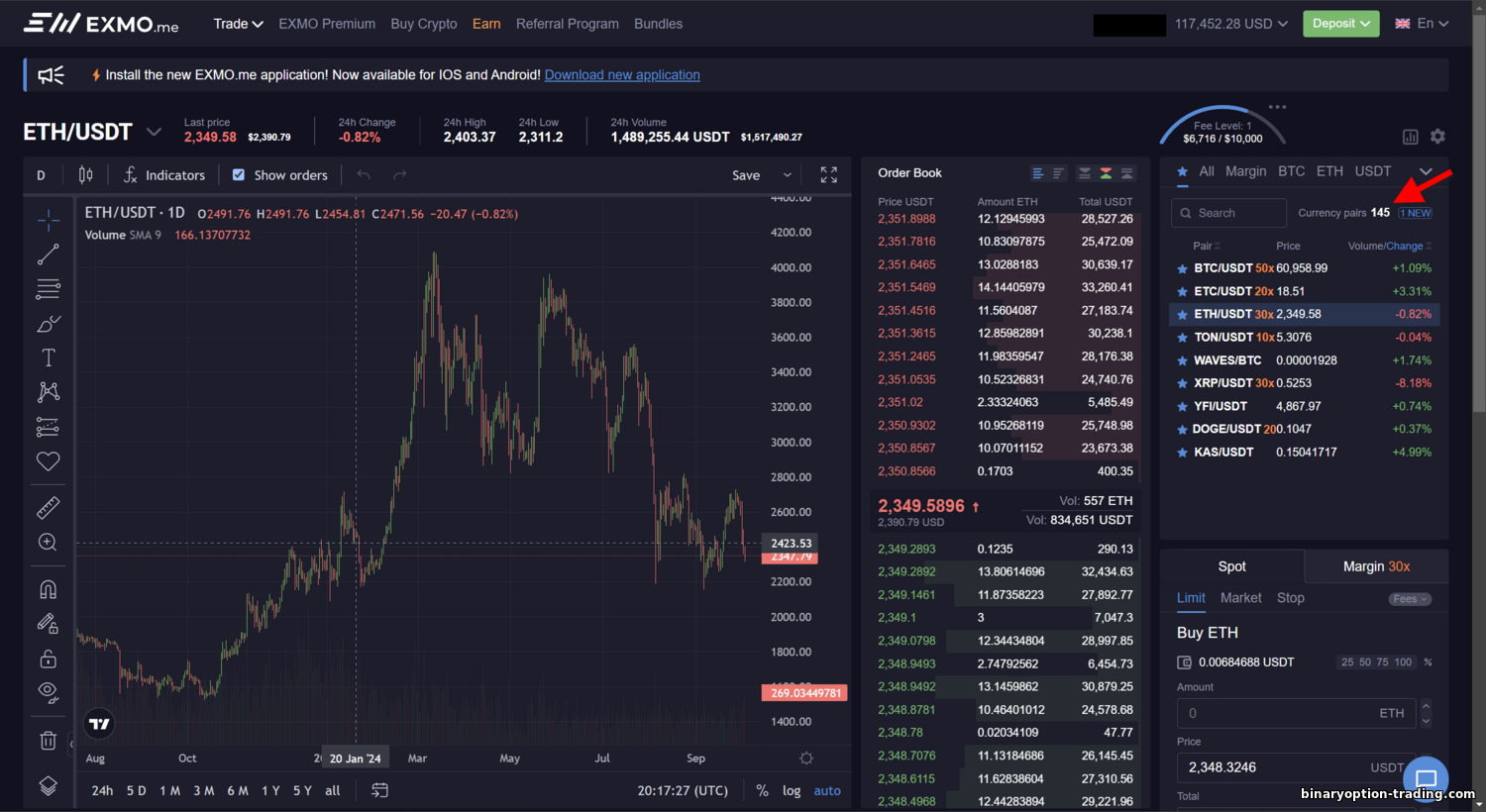Choose the ruler measure tool
Viewport: 1486px width, 812px height.
point(48,508)
